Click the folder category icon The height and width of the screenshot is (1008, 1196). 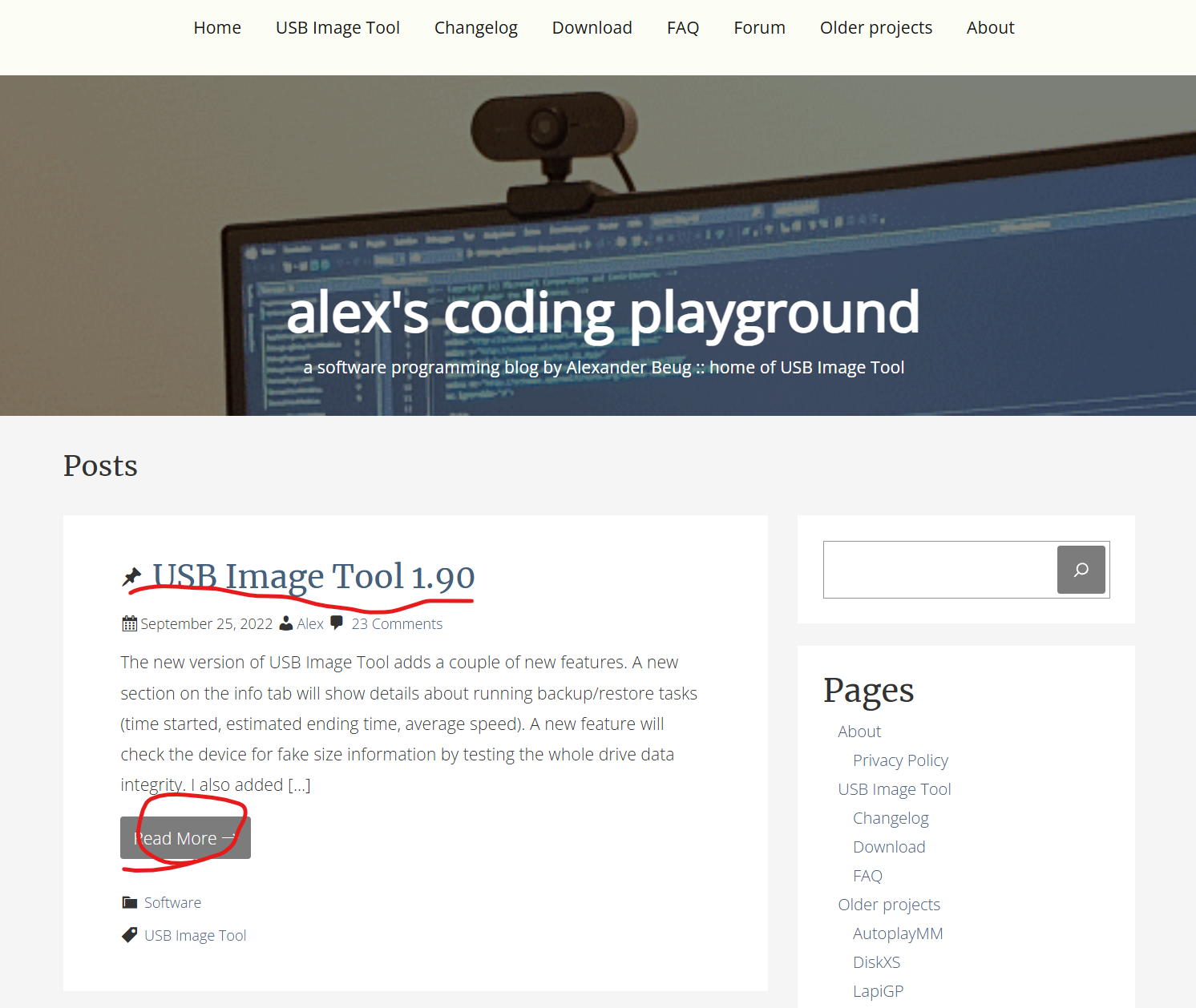click(129, 902)
